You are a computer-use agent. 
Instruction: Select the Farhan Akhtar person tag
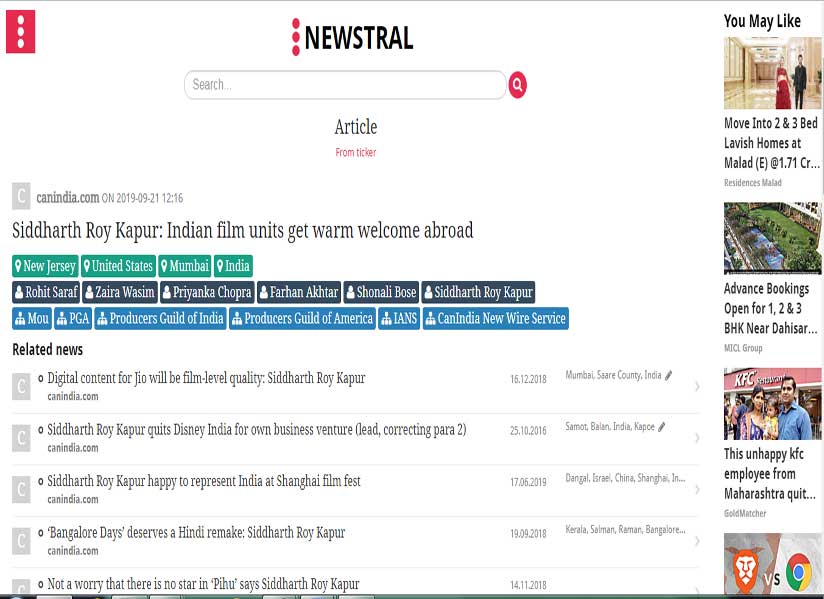299,292
